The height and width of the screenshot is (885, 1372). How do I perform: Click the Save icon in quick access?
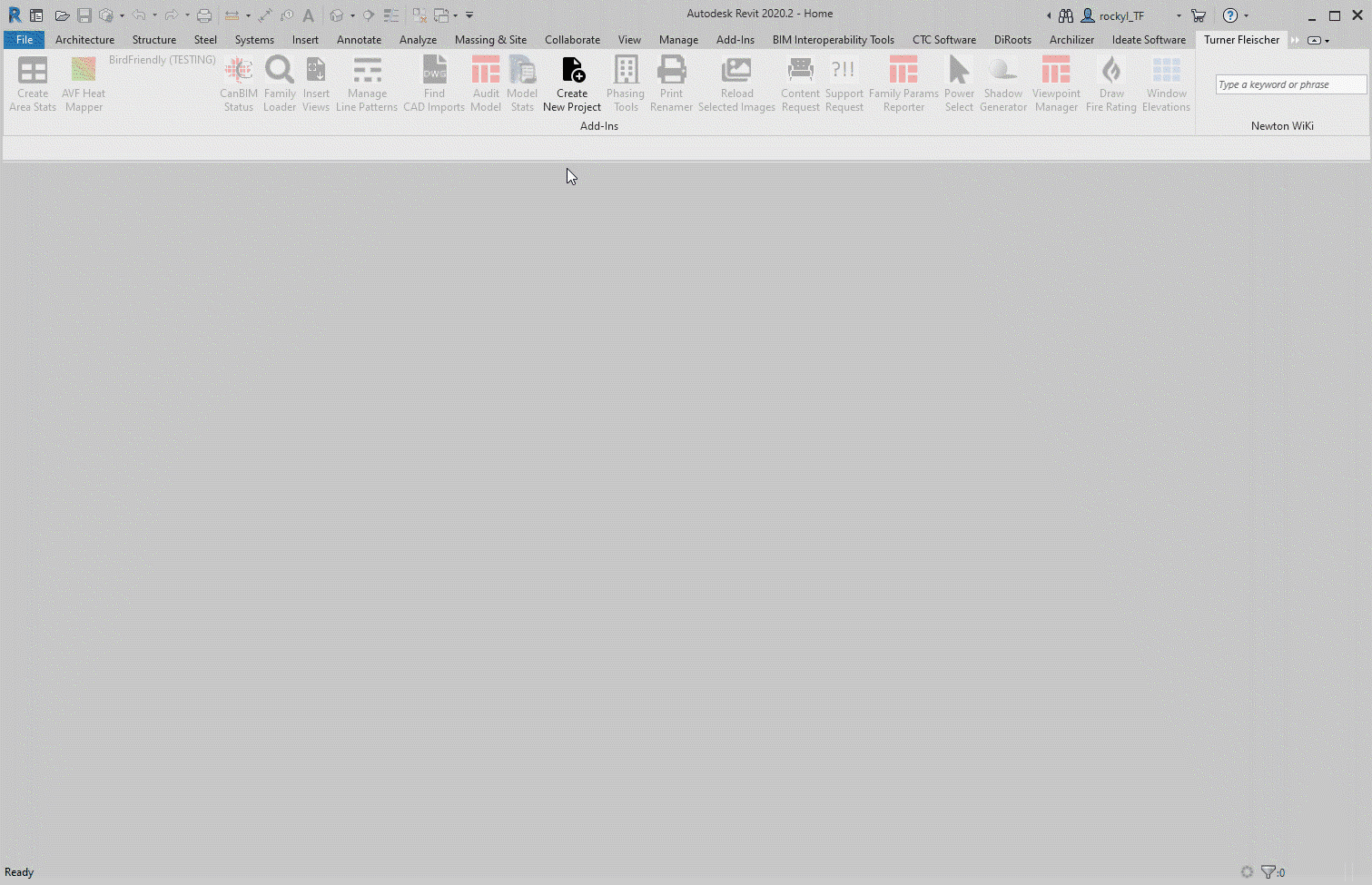click(x=84, y=15)
